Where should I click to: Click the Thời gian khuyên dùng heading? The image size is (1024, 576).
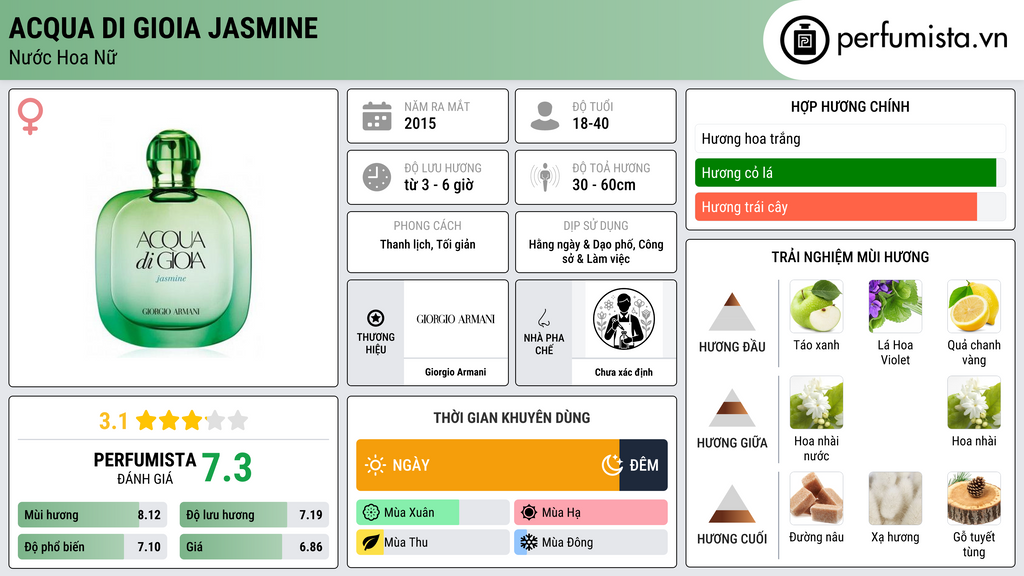(x=512, y=418)
